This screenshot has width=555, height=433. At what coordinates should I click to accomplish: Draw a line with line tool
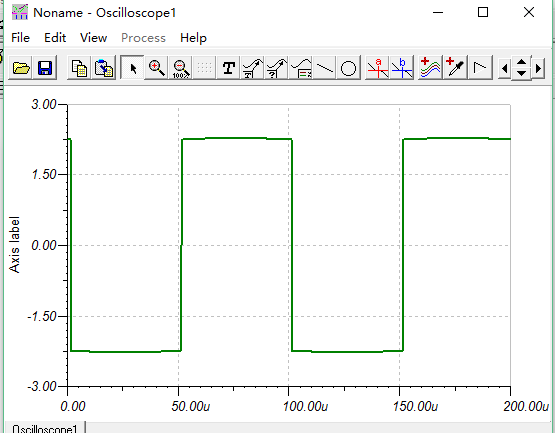point(325,67)
